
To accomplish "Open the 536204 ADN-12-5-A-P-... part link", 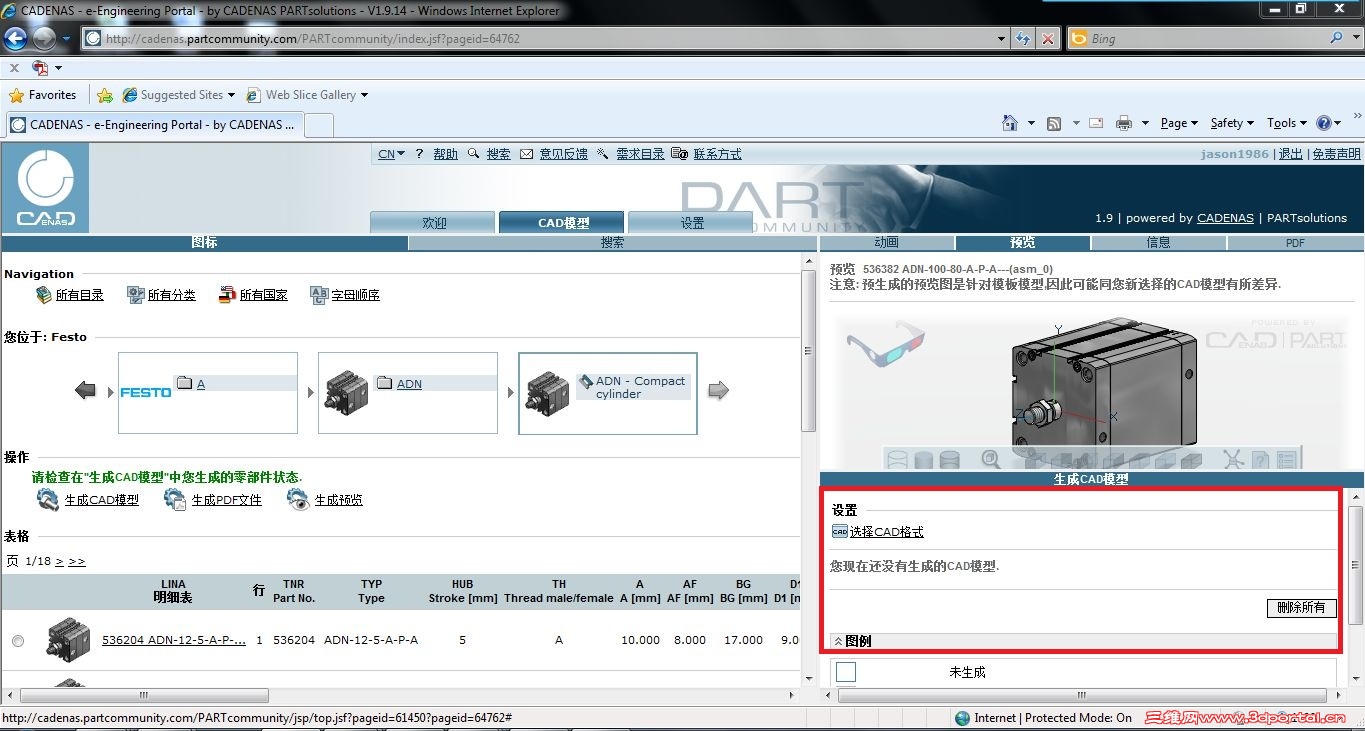I will point(174,640).
